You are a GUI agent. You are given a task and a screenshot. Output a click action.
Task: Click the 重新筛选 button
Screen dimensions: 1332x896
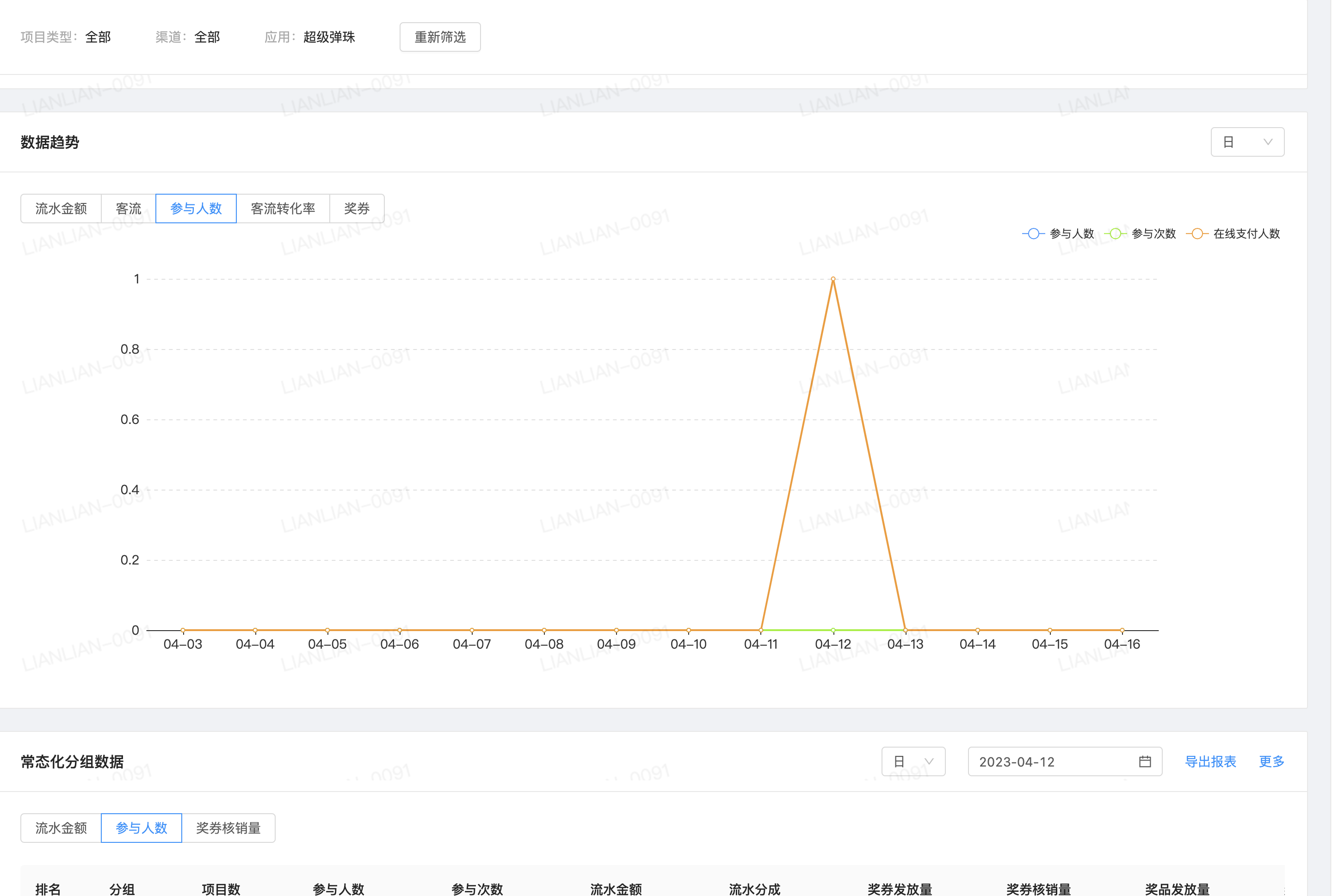coord(440,37)
